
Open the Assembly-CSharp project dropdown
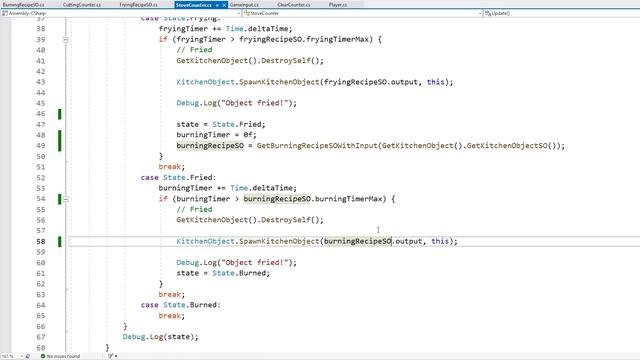[121, 13]
